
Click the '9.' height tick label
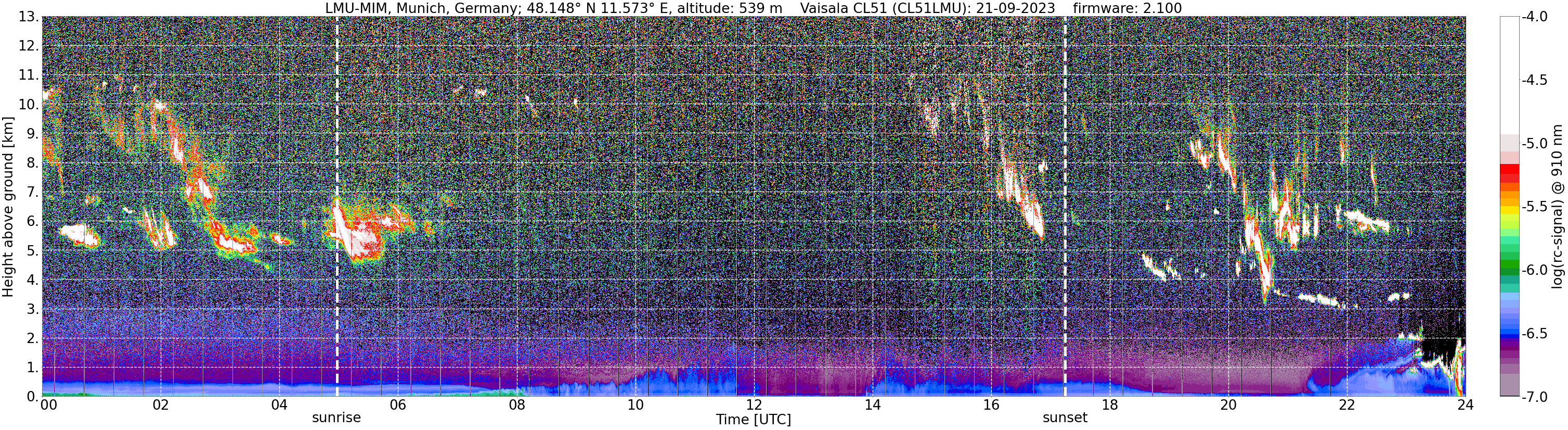pyautogui.click(x=33, y=133)
